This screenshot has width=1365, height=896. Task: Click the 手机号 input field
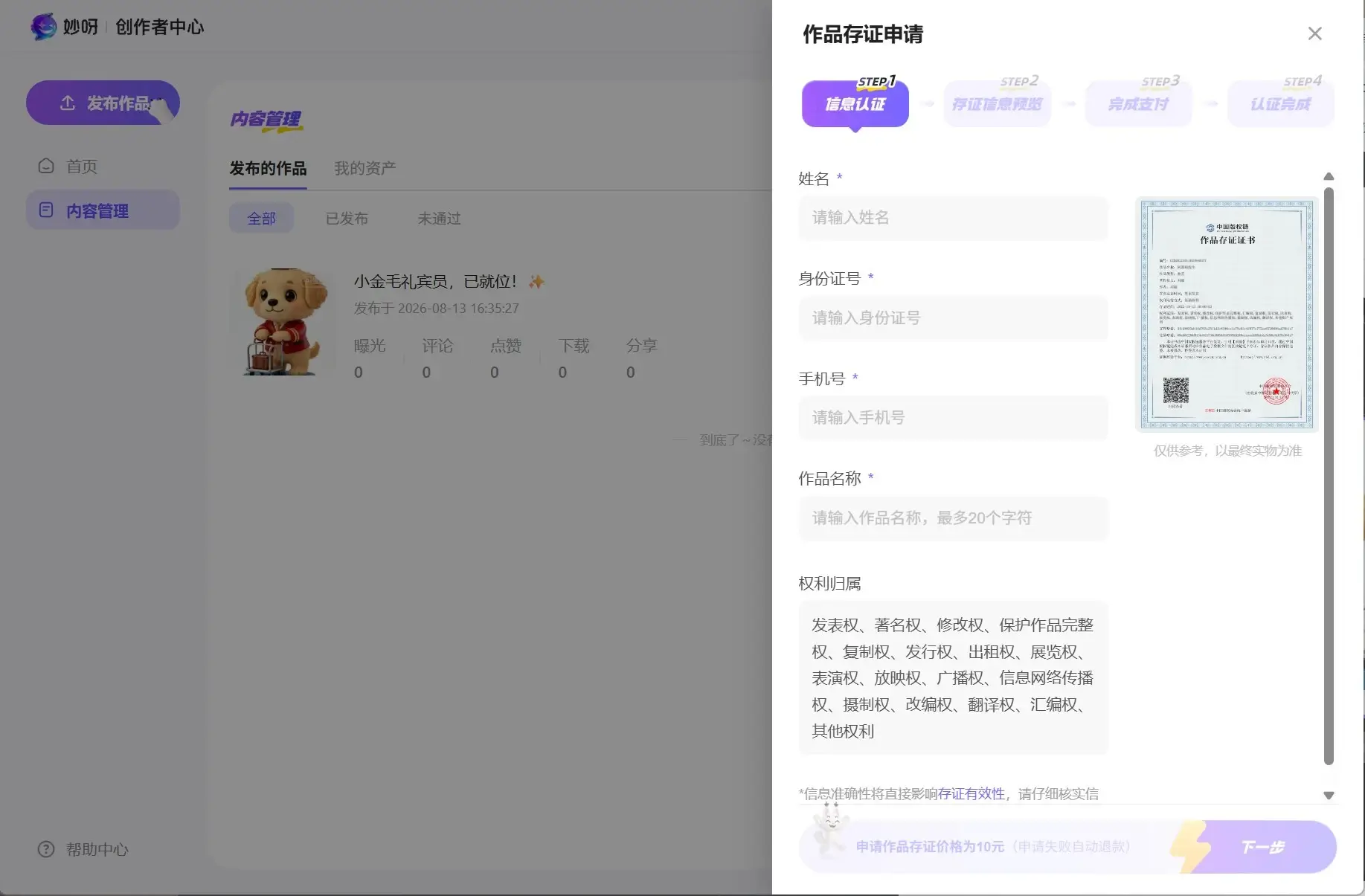953,418
